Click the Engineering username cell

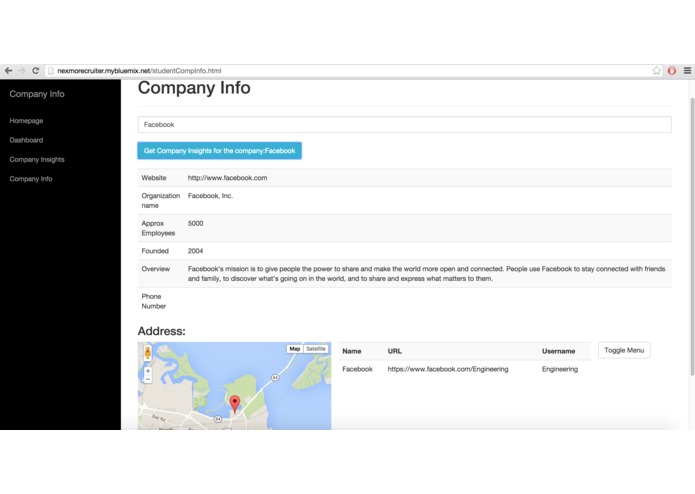click(x=560, y=369)
